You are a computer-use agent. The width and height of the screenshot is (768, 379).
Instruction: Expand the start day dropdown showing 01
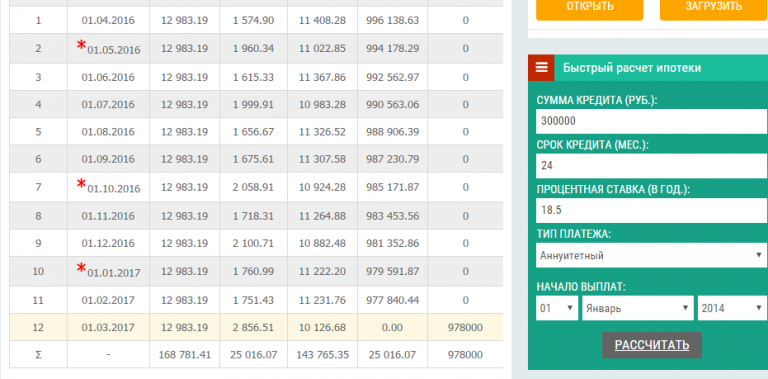click(557, 308)
